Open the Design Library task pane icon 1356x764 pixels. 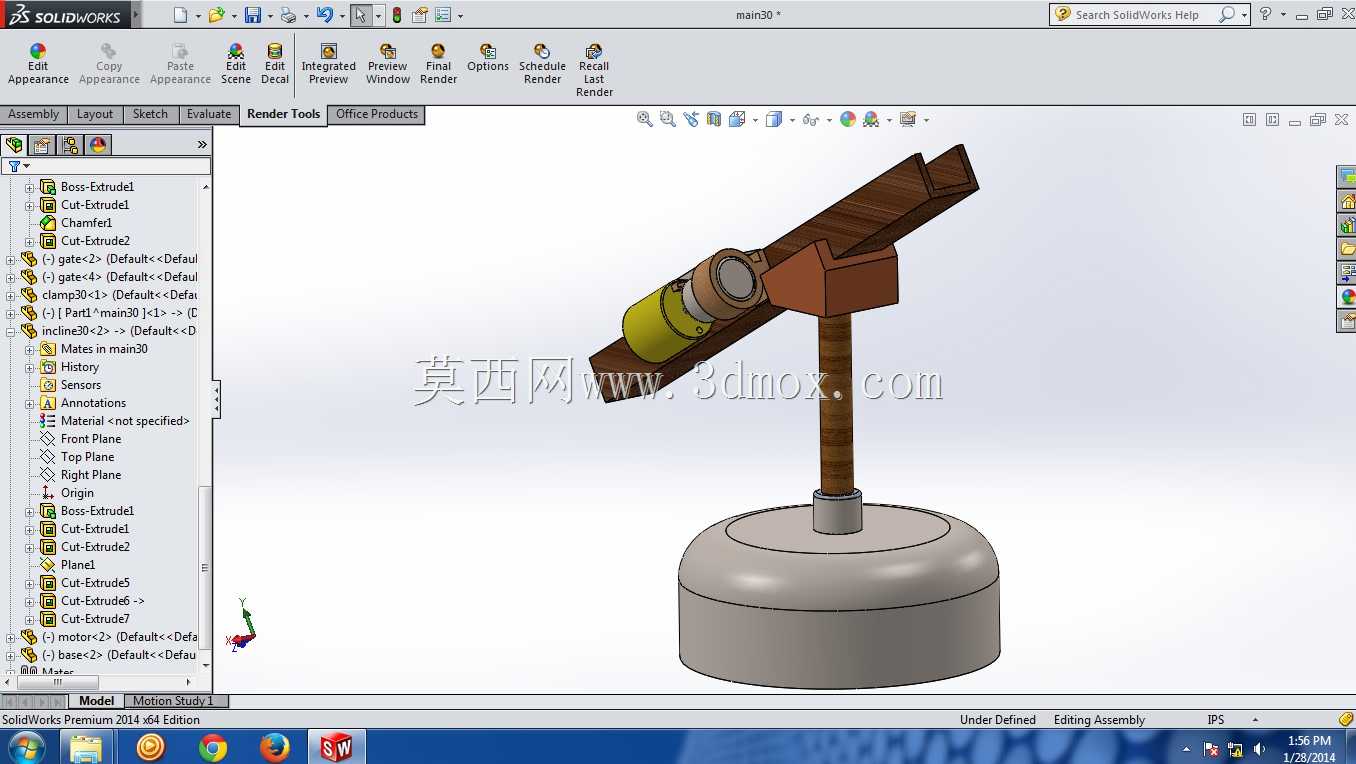click(x=1347, y=225)
